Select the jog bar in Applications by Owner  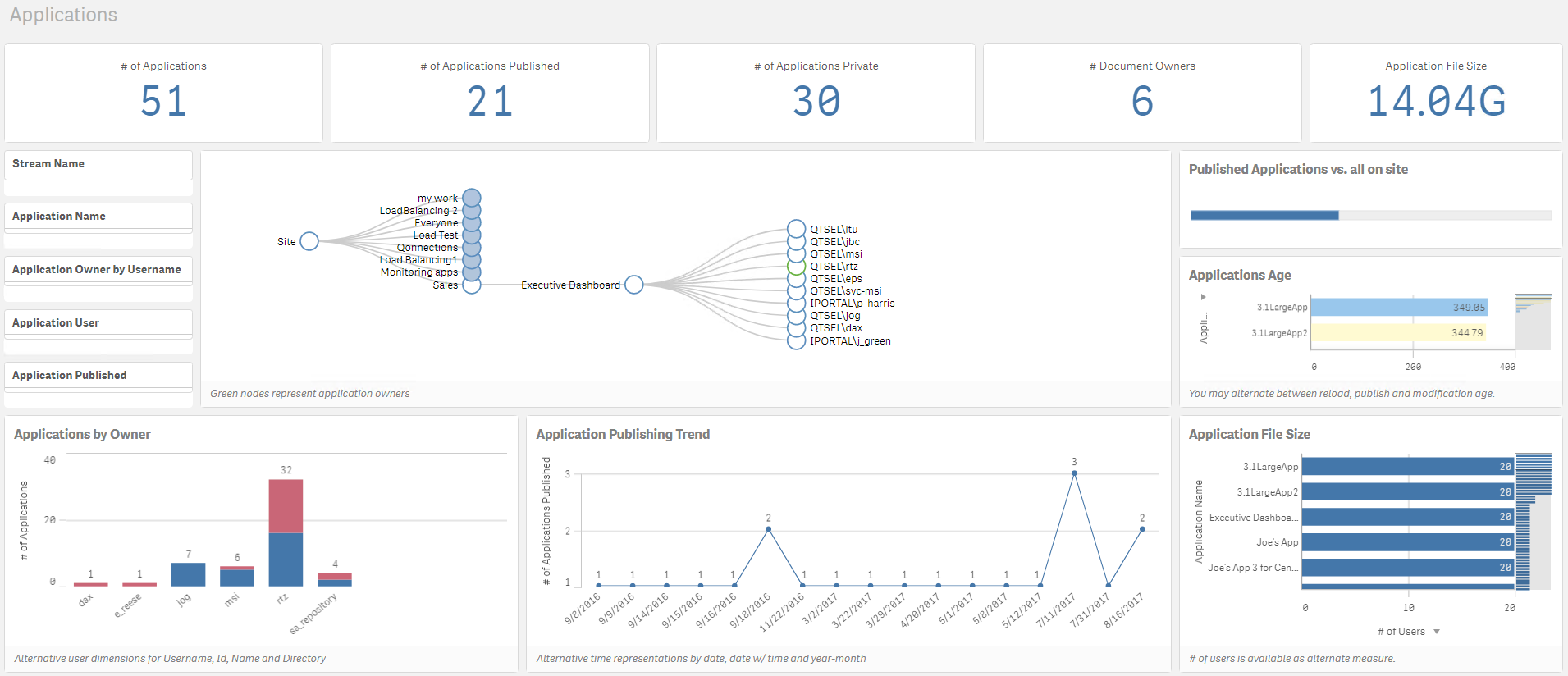[188, 574]
